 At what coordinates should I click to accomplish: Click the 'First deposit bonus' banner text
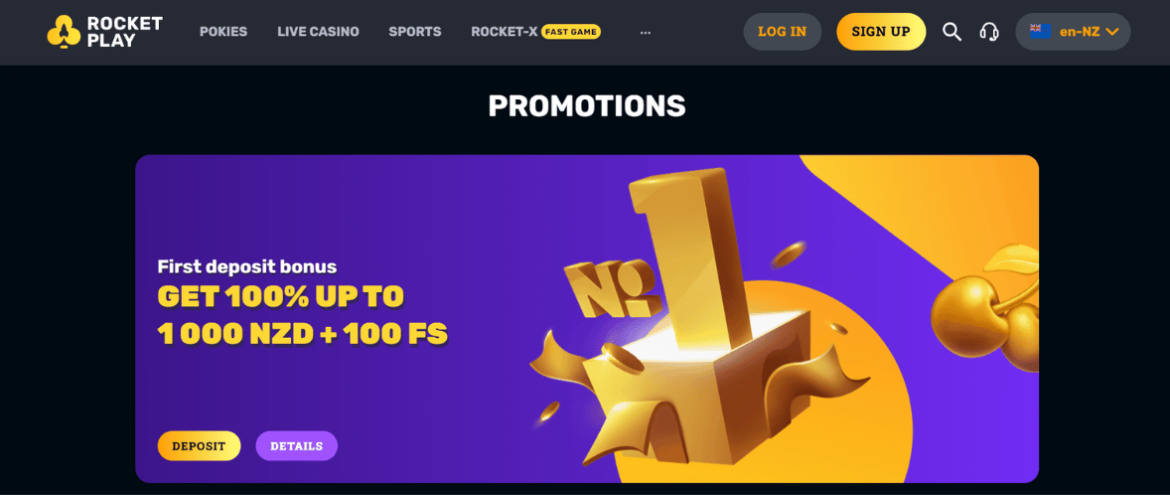click(247, 267)
